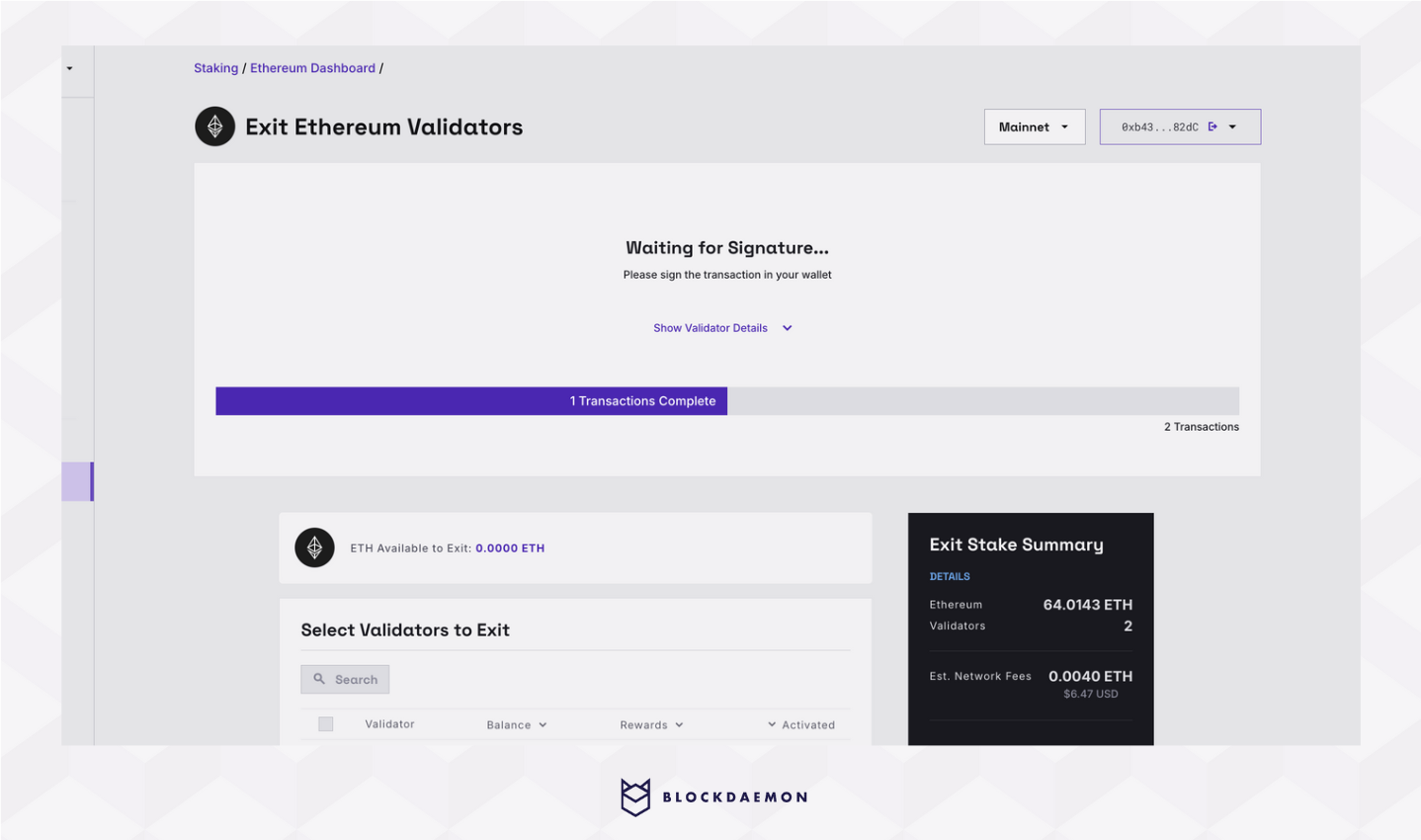
Task: Select the highlighted sidebar item
Action: pyautogui.click(x=77, y=481)
